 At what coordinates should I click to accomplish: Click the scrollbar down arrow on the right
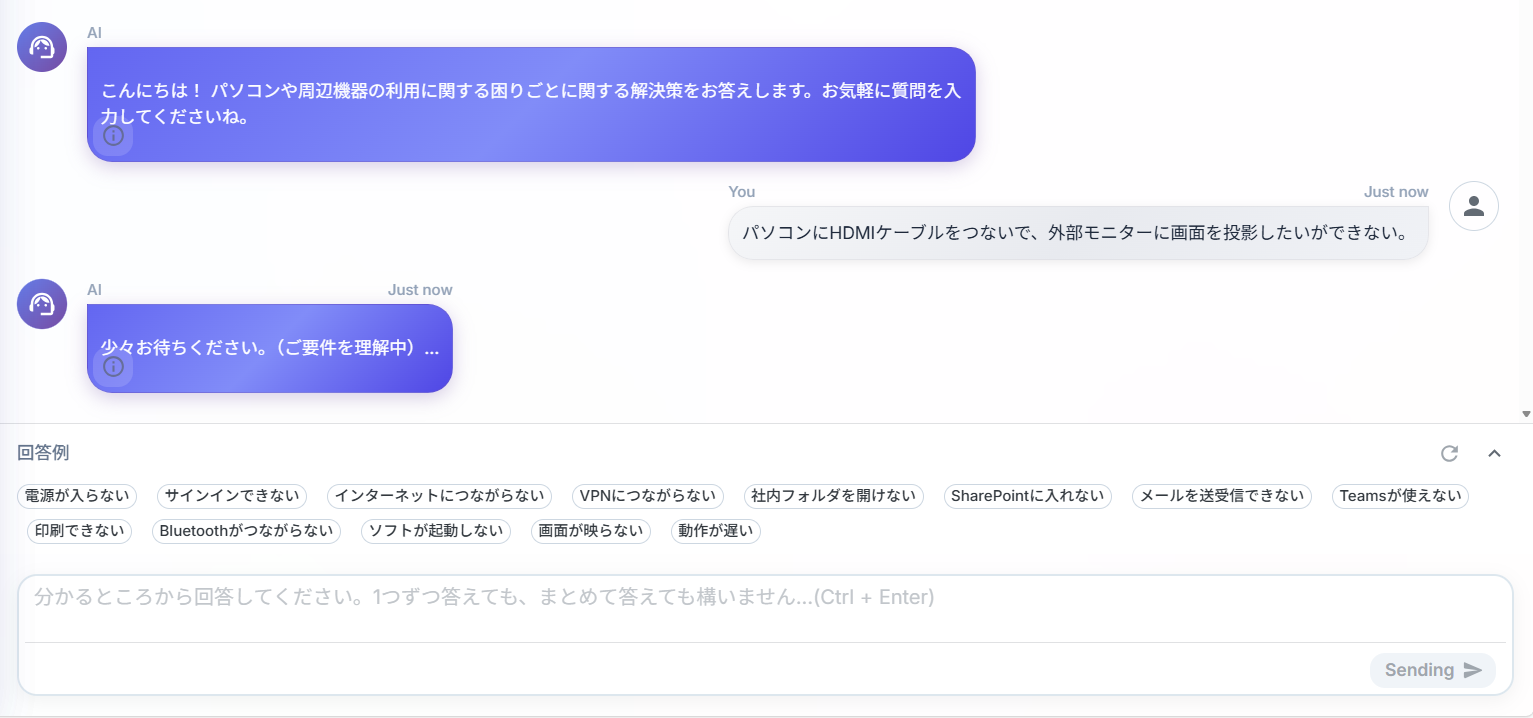tap(1524, 413)
